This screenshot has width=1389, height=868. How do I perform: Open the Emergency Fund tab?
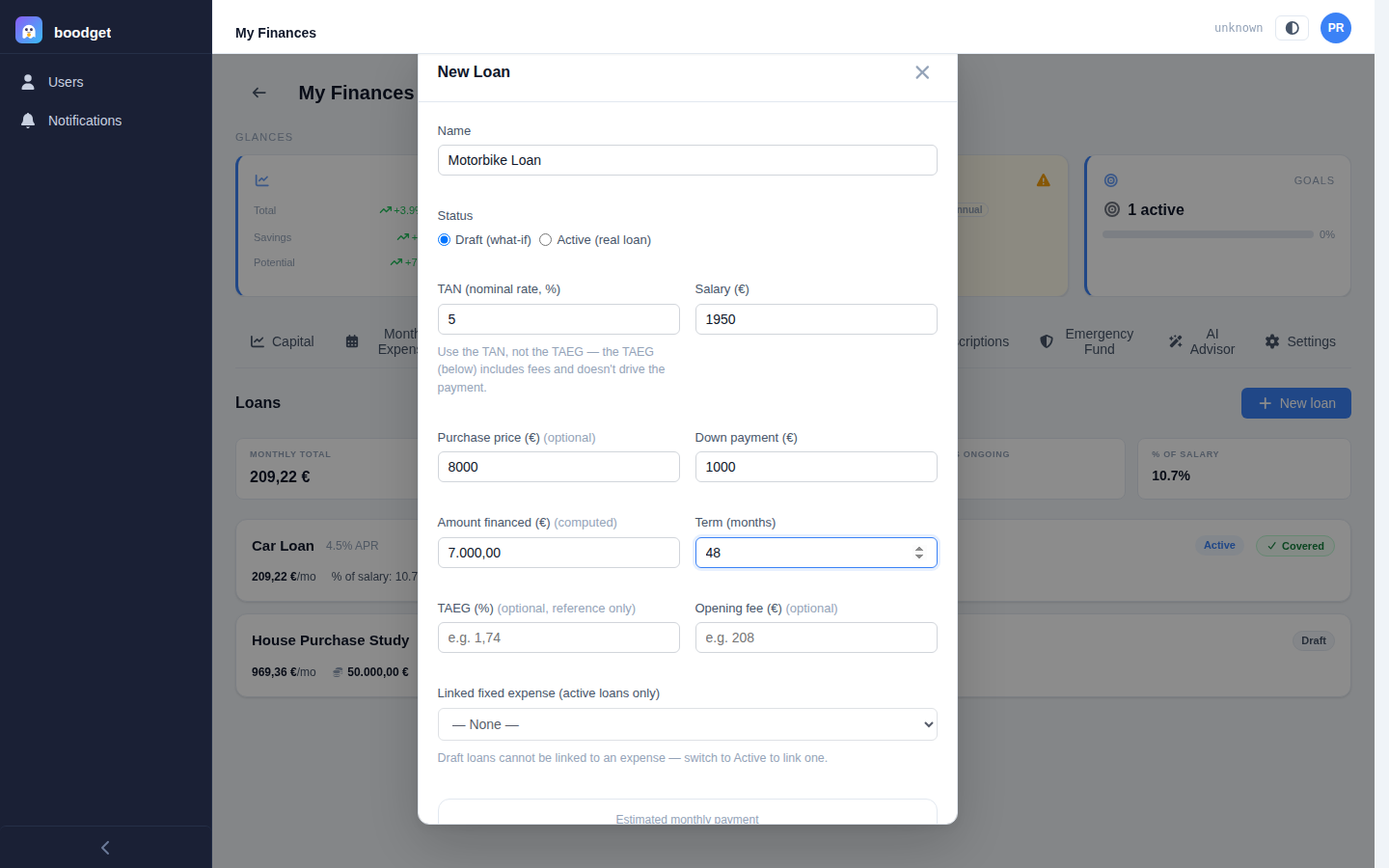pos(1087,341)
